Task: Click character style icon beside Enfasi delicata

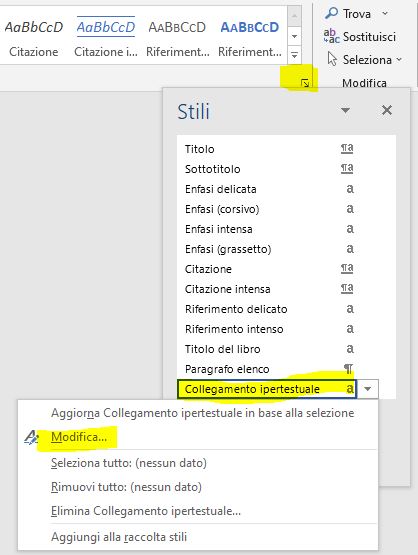Action: click(x=350, y=189)
